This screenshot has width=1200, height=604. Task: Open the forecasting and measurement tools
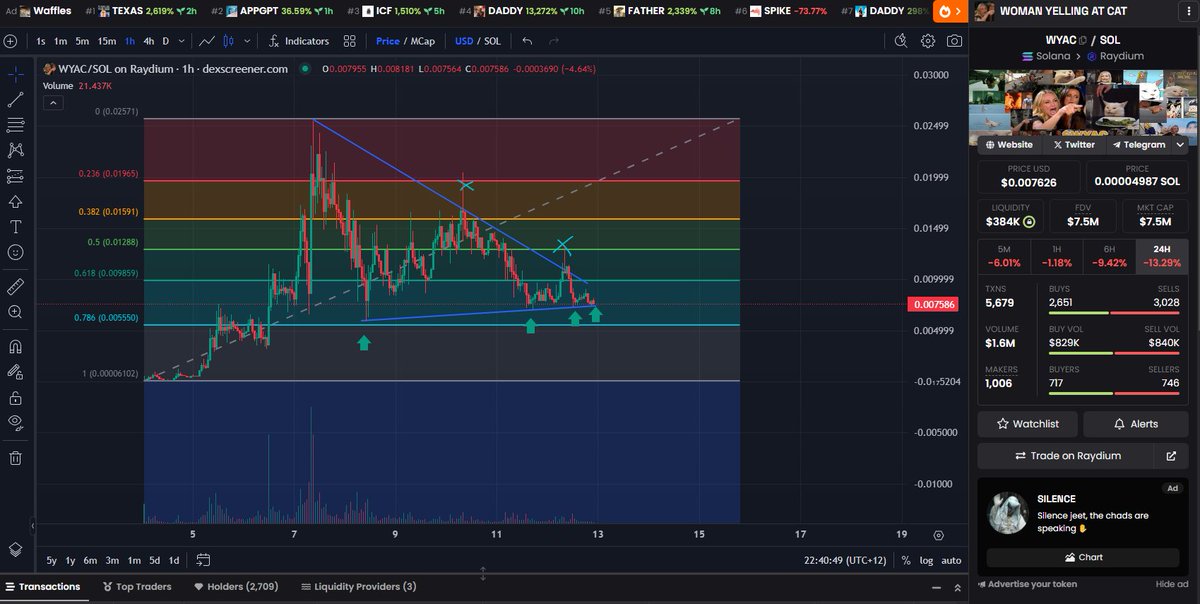[x=16, y=176]
